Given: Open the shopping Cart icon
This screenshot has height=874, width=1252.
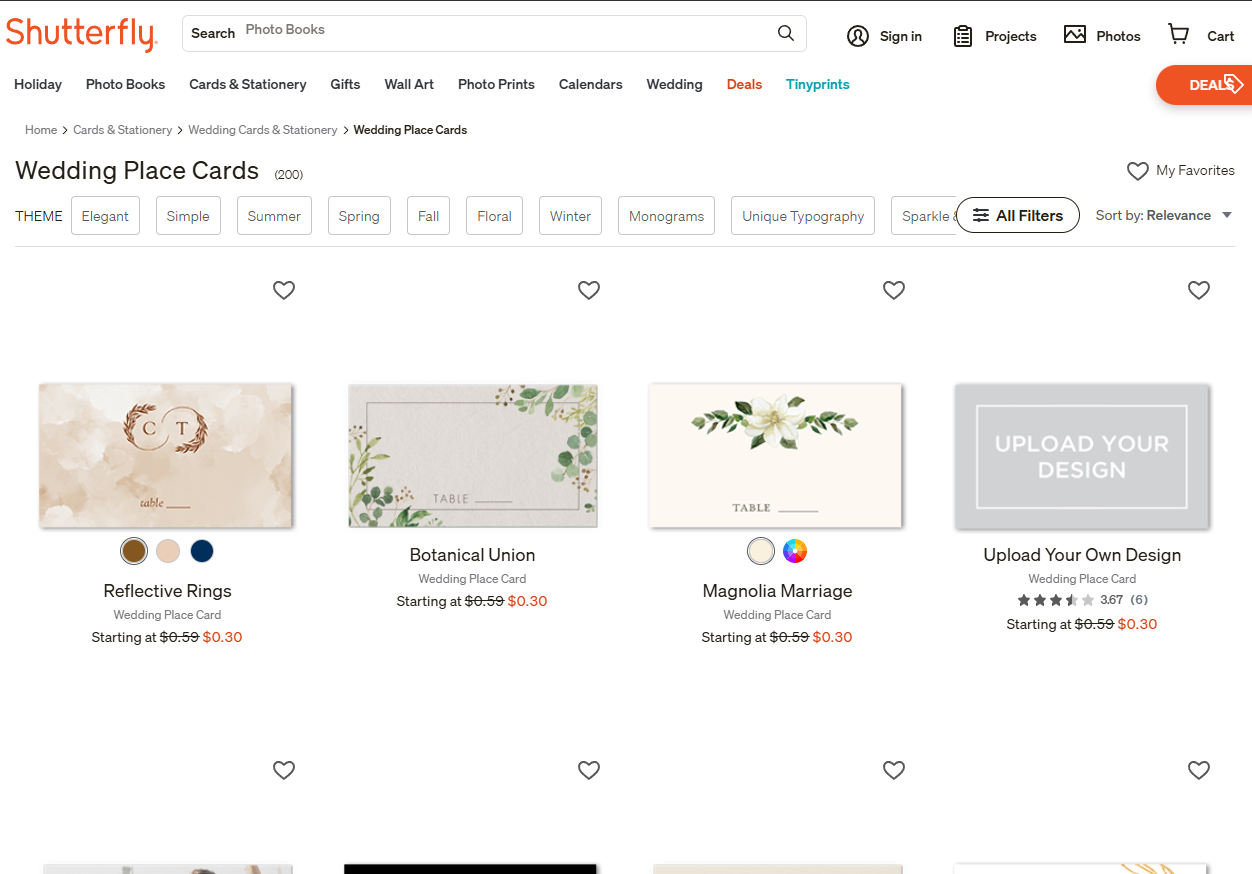Looking at the screenshot, I should [1179, 35].
